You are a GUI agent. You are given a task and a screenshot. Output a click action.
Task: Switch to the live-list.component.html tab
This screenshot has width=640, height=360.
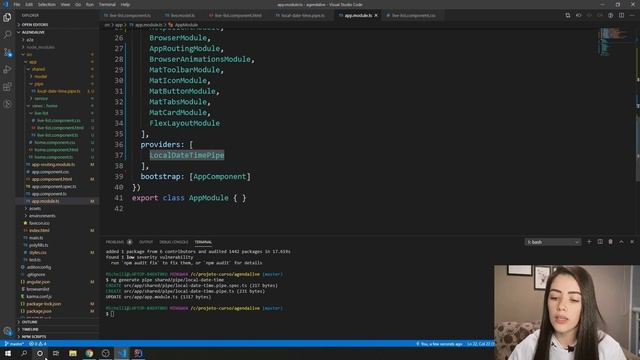click(236, 16)
